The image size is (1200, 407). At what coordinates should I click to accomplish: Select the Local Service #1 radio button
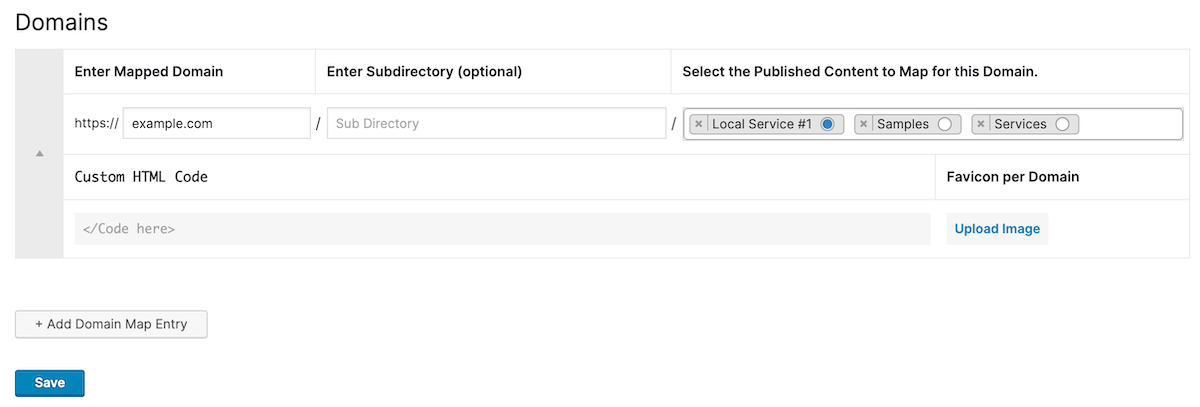[827, 124]
